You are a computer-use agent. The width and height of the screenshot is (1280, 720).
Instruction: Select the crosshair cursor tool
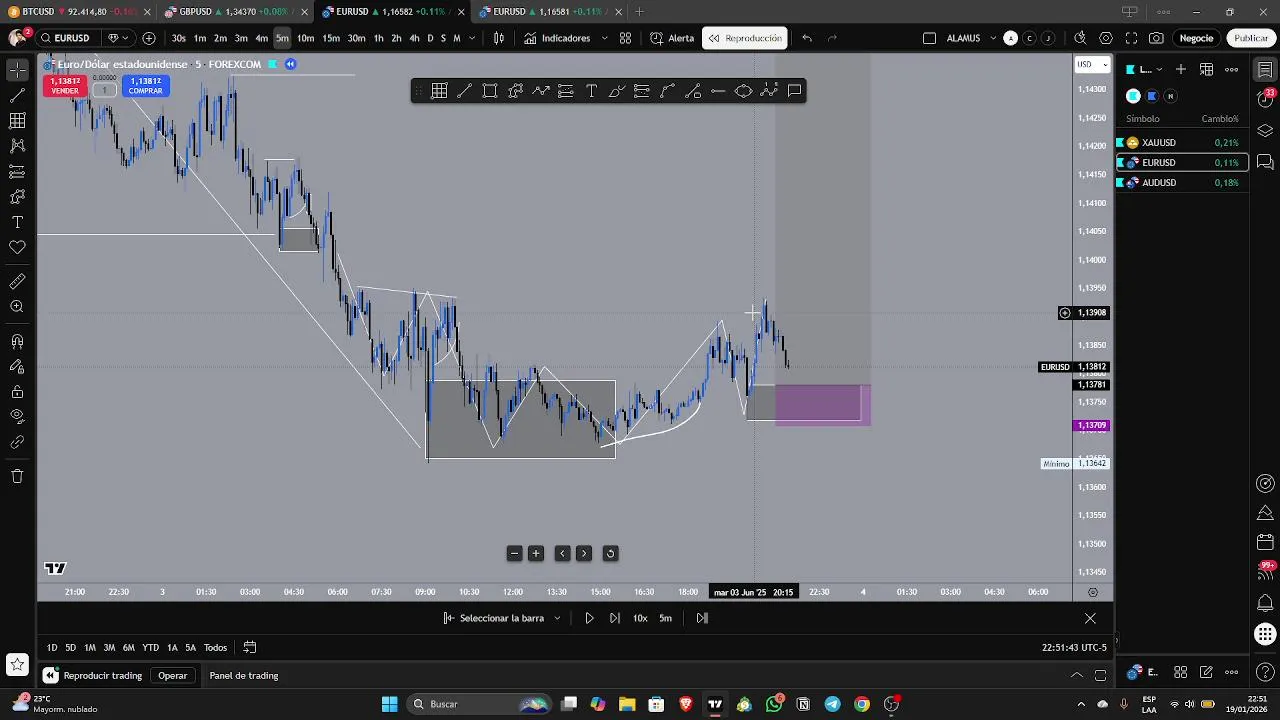point(17,70)
